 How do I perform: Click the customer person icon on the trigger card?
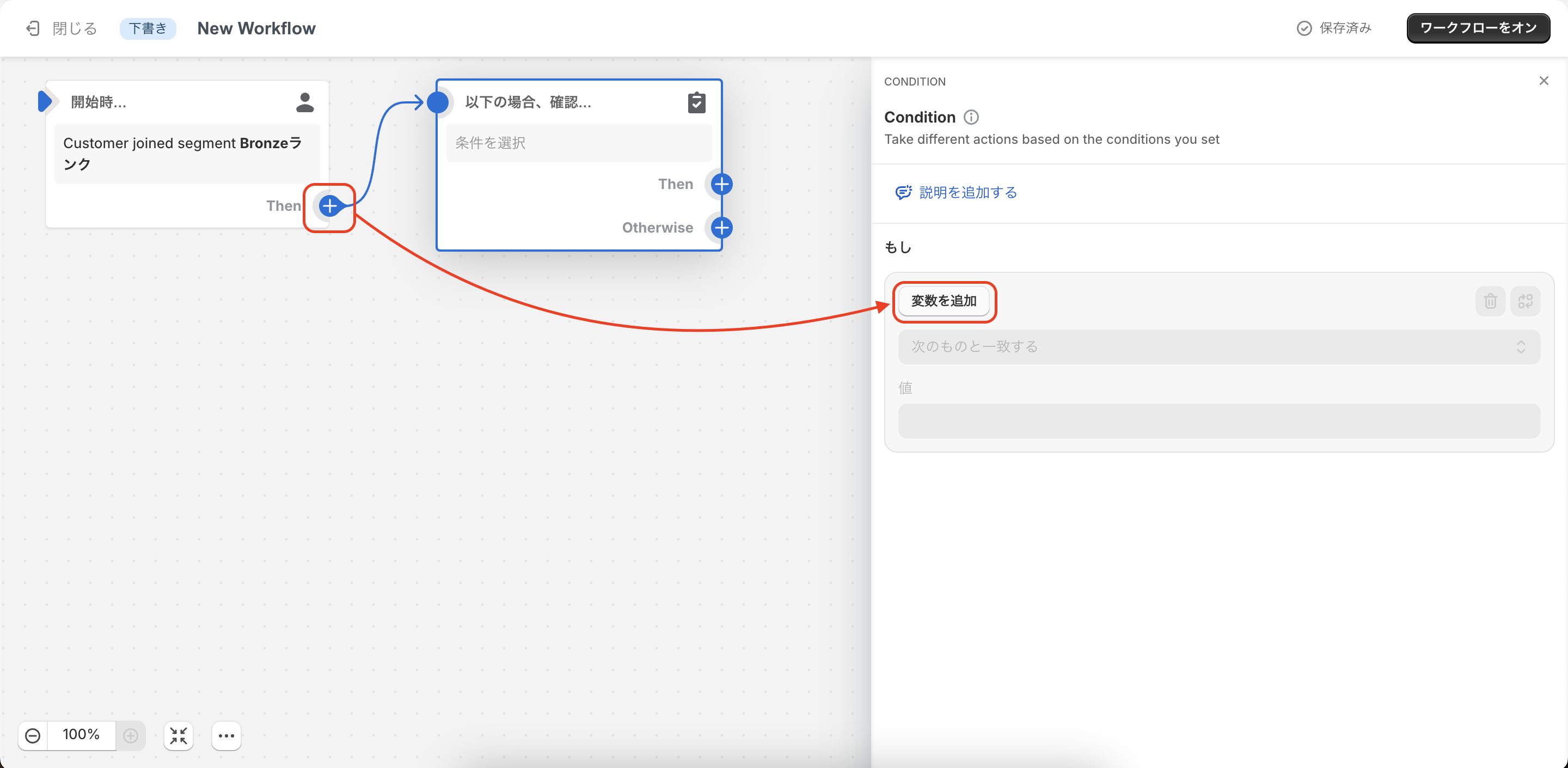coord(304,102)
